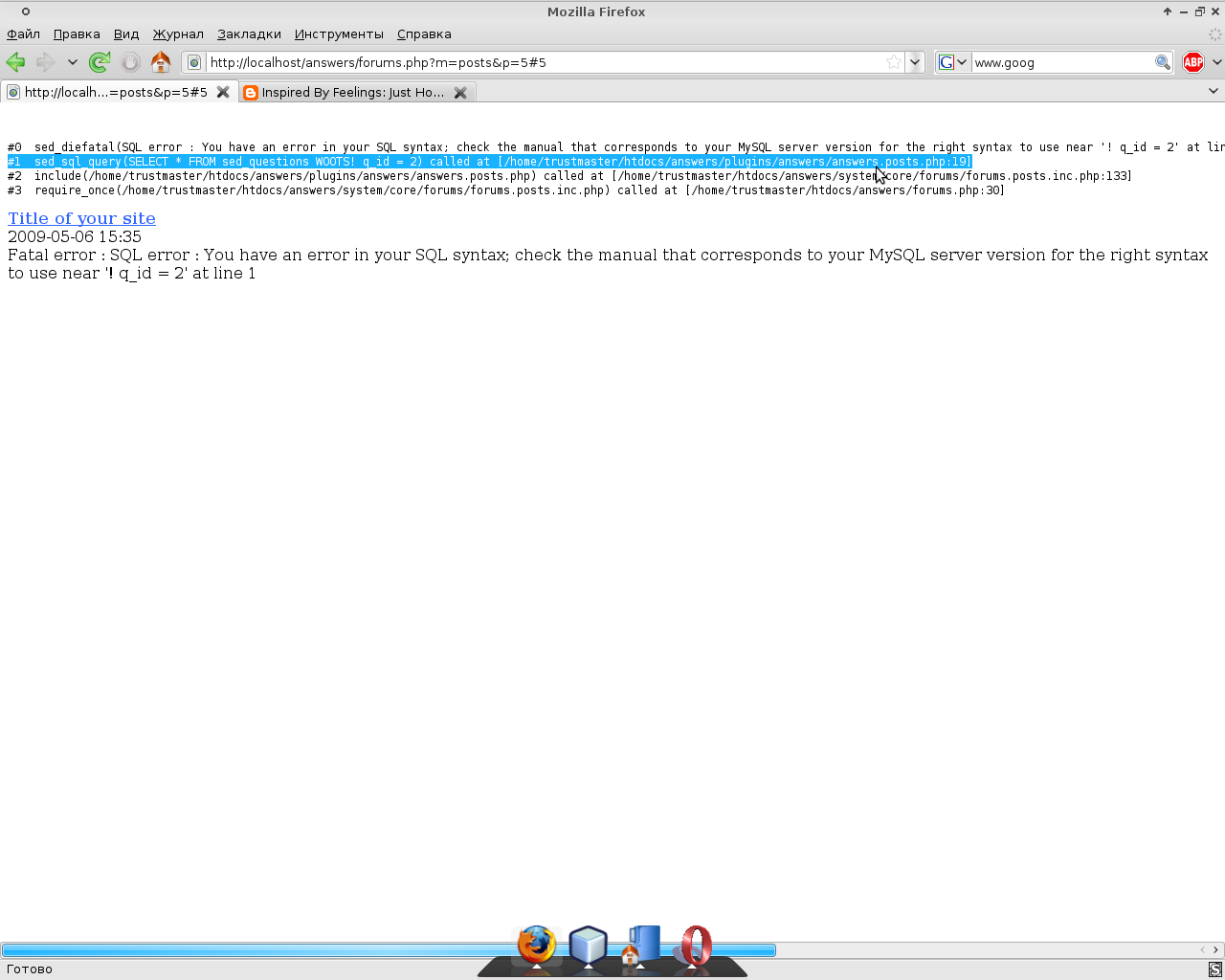Click the green Back arrow button
The height and width of the screenshot is (980, 1225).
(x=16, y=62)
